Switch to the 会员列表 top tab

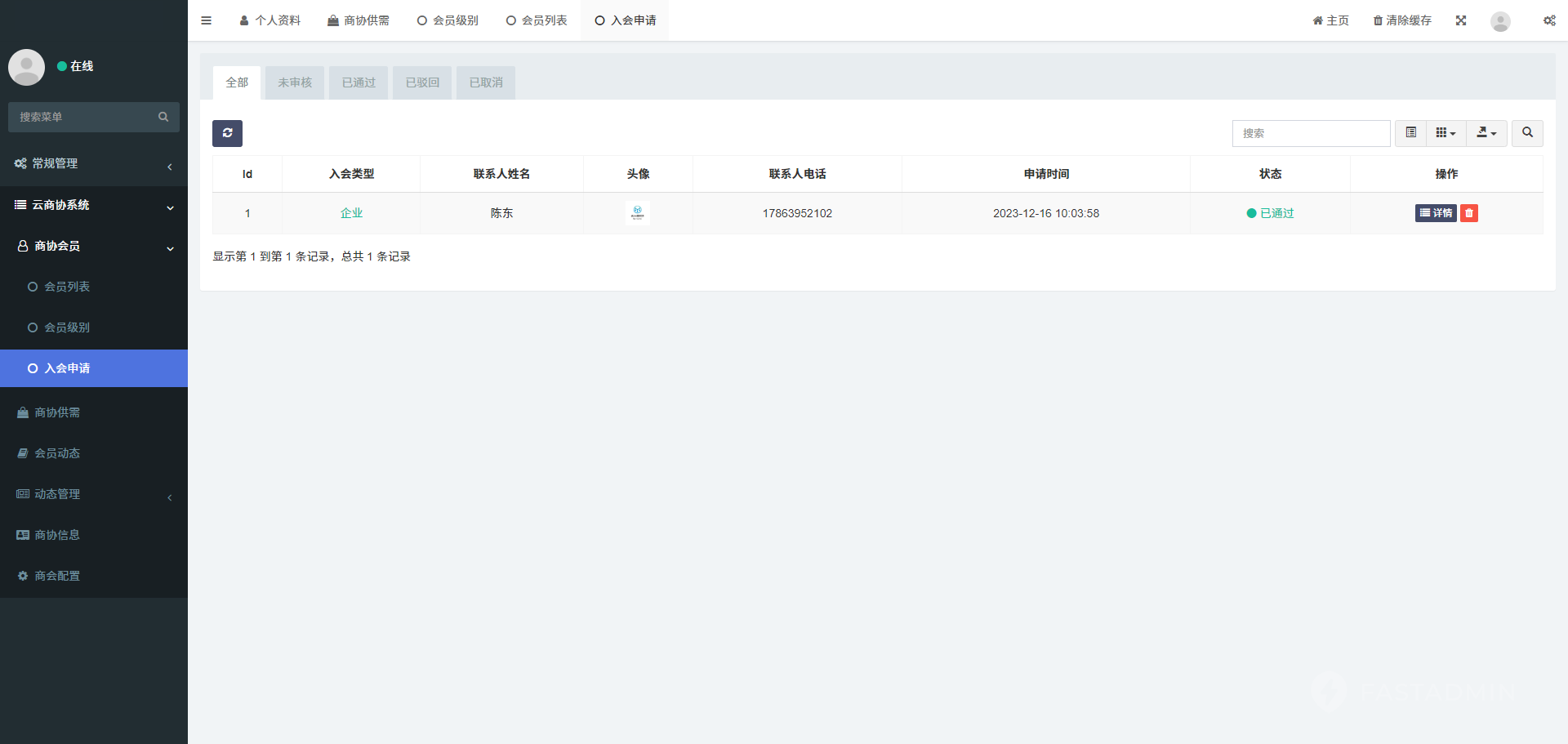[x=537, y=20]
